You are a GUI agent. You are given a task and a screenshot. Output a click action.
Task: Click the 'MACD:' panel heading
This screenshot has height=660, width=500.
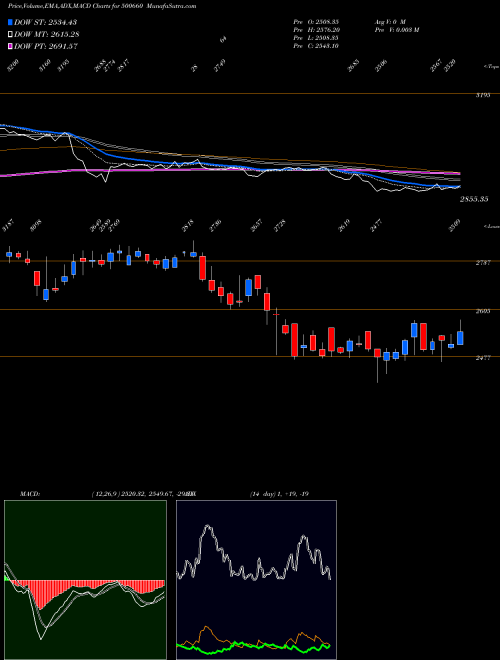[x=30, y=494]
